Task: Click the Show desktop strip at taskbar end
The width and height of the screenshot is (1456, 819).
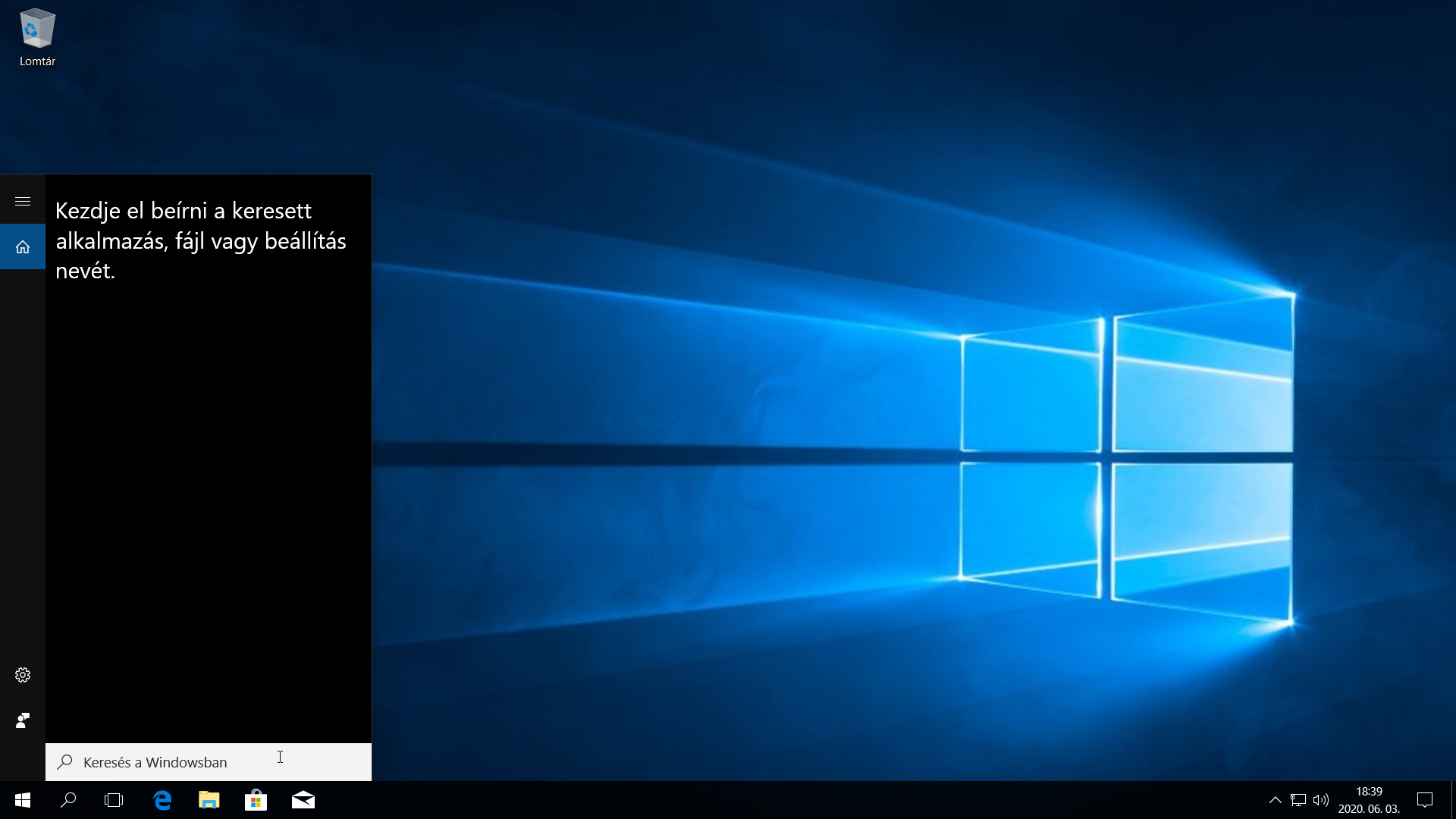Action: tap(1452, 800)
